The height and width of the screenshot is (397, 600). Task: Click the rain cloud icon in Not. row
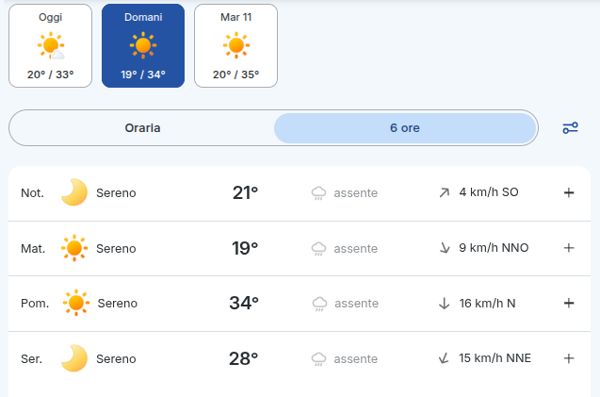click(x=319, y=193)
